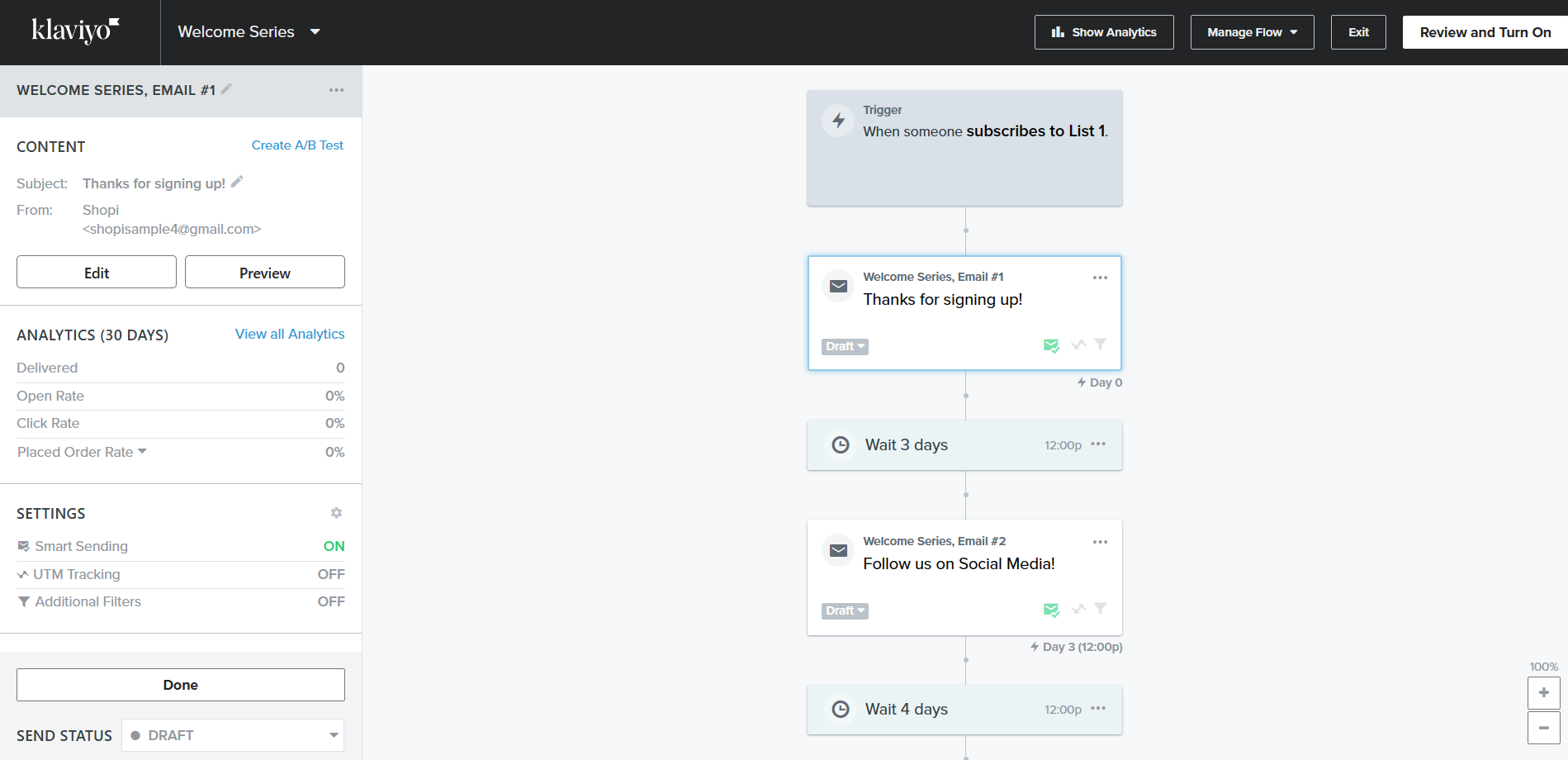
Task: Click Email #2 filter funnel icon on card
Action: [1101, 608]
